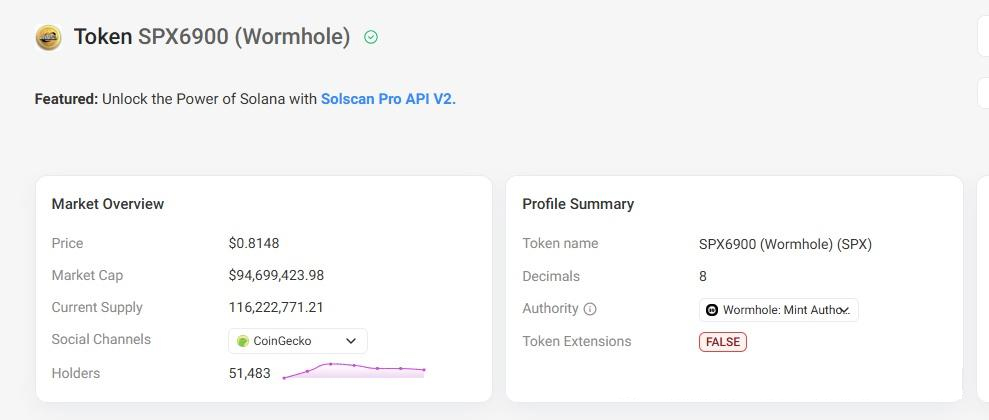Click the Token SPX6900 (Wormhole) page title
Image resolution: width=989 pixels, height=420 pixels.
tap(212, 37)
